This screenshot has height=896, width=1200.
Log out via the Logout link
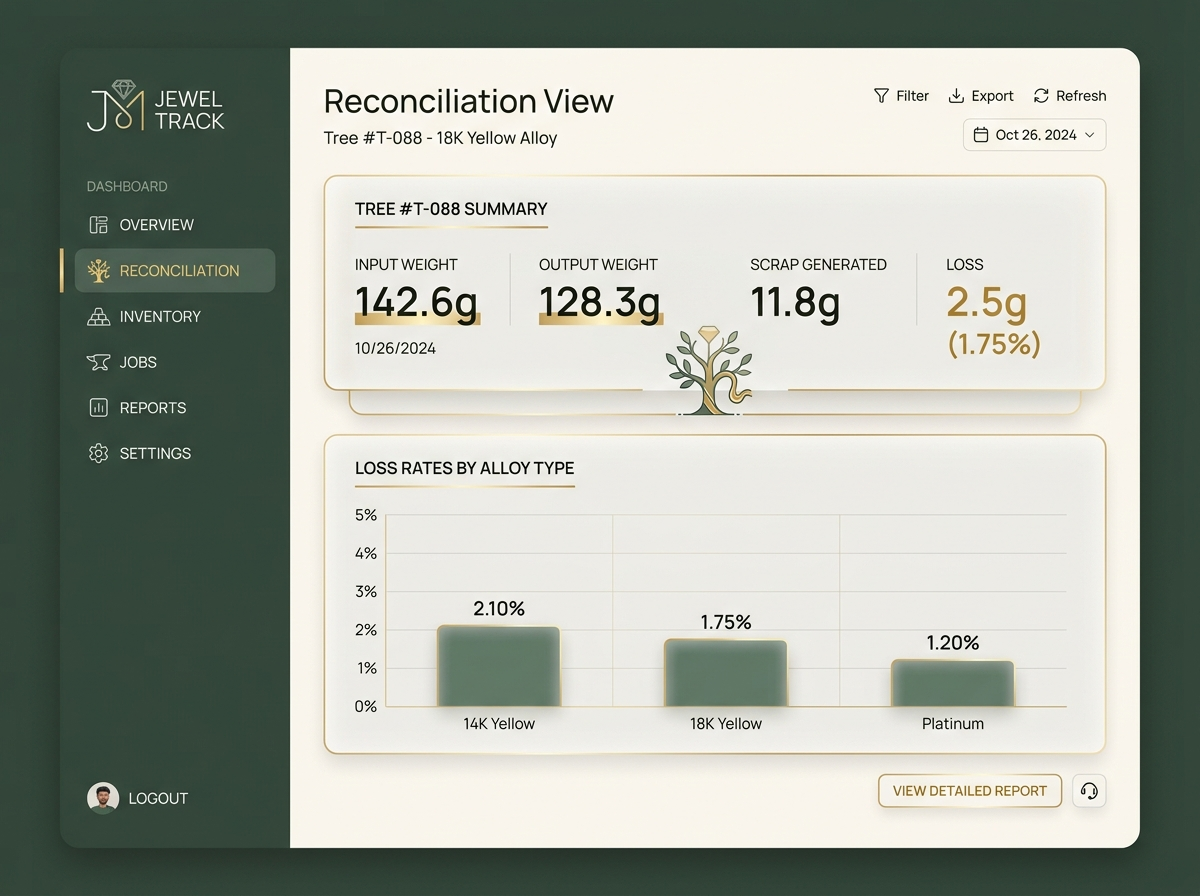pos(158,798)
